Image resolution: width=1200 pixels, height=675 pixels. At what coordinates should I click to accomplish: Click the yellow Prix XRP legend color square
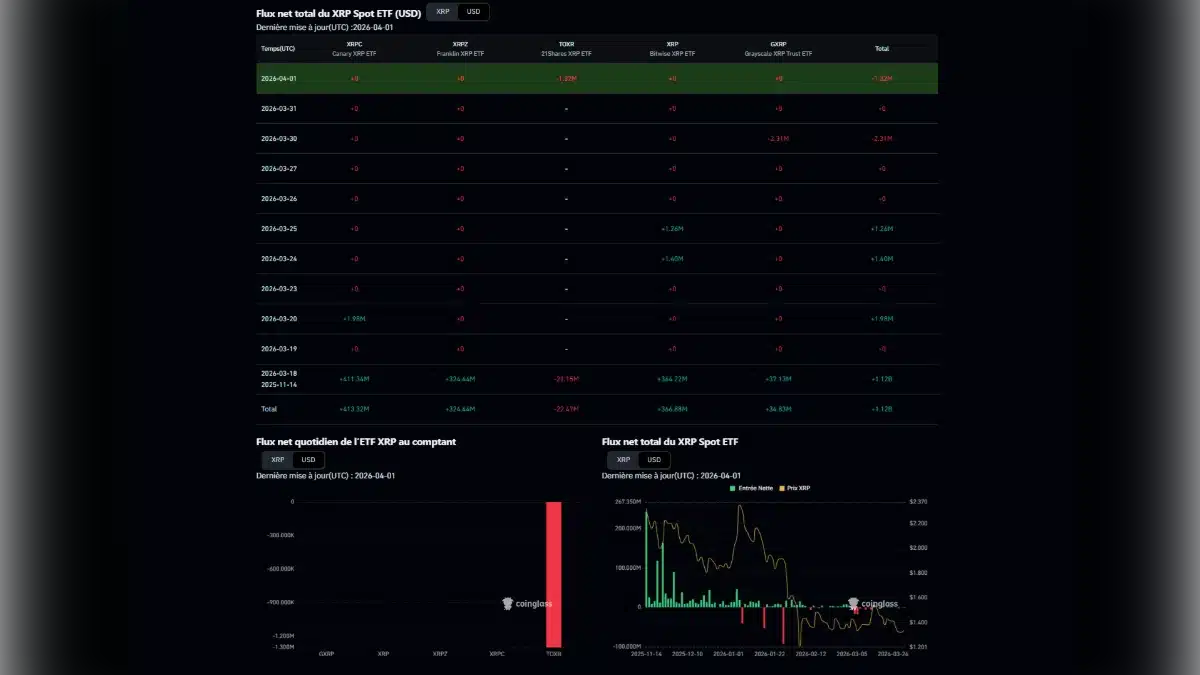tap(783, 488)
